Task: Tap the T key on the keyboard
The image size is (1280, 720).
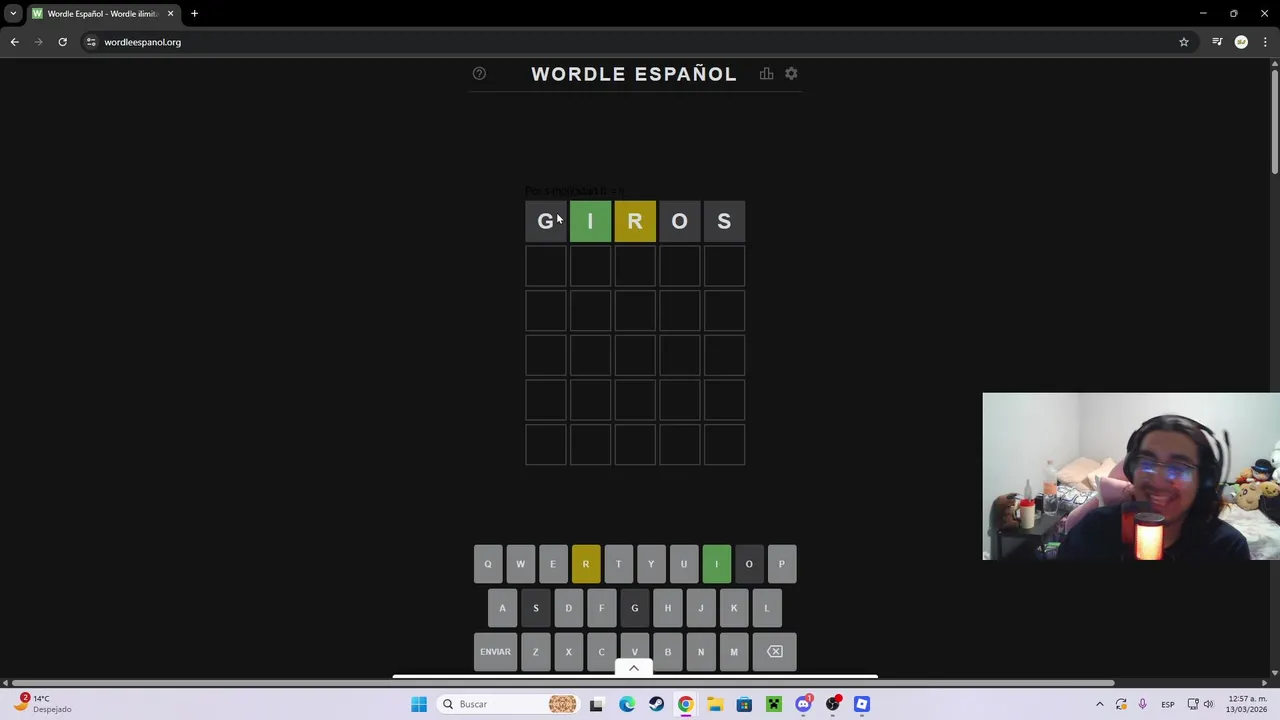Action: pyautogui.click(x=618, y=564)
